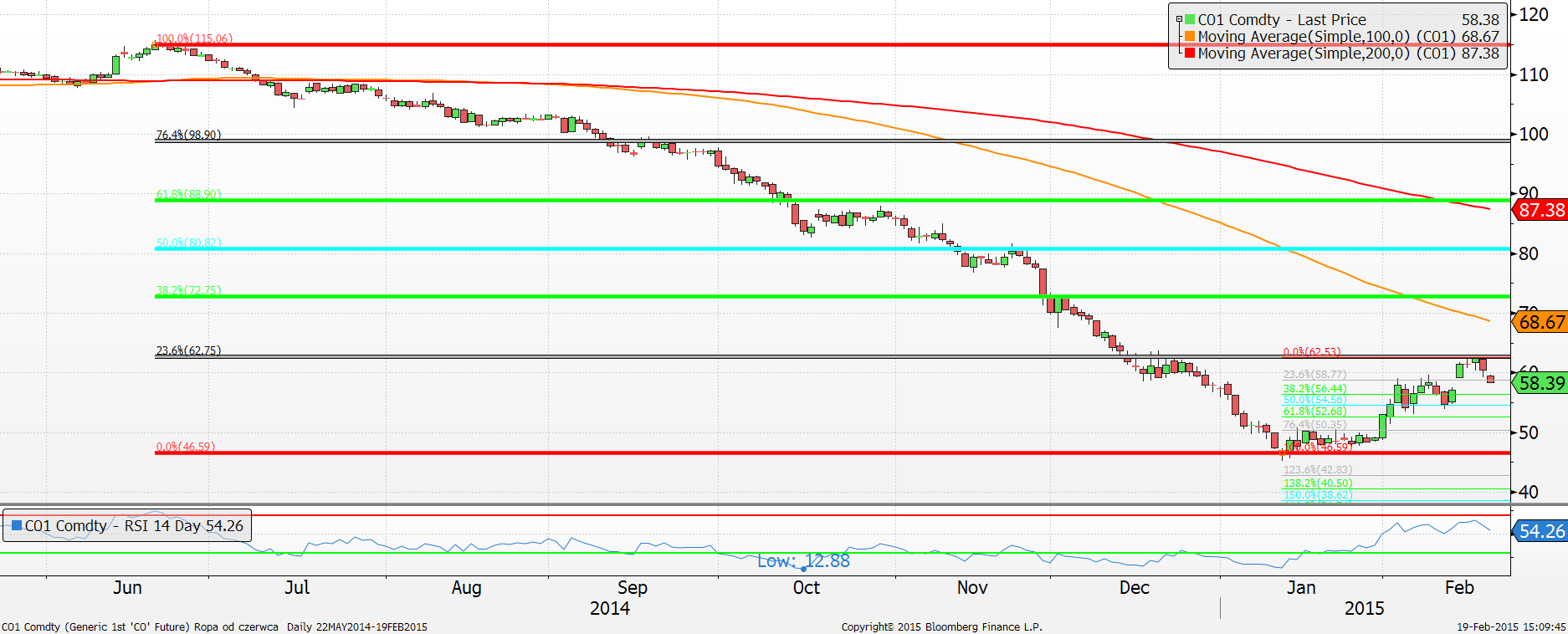Click green CO1 Comdty Last Price swatch
The height and width of the screenshot is (634, 1568).
tap(1190, 19)
